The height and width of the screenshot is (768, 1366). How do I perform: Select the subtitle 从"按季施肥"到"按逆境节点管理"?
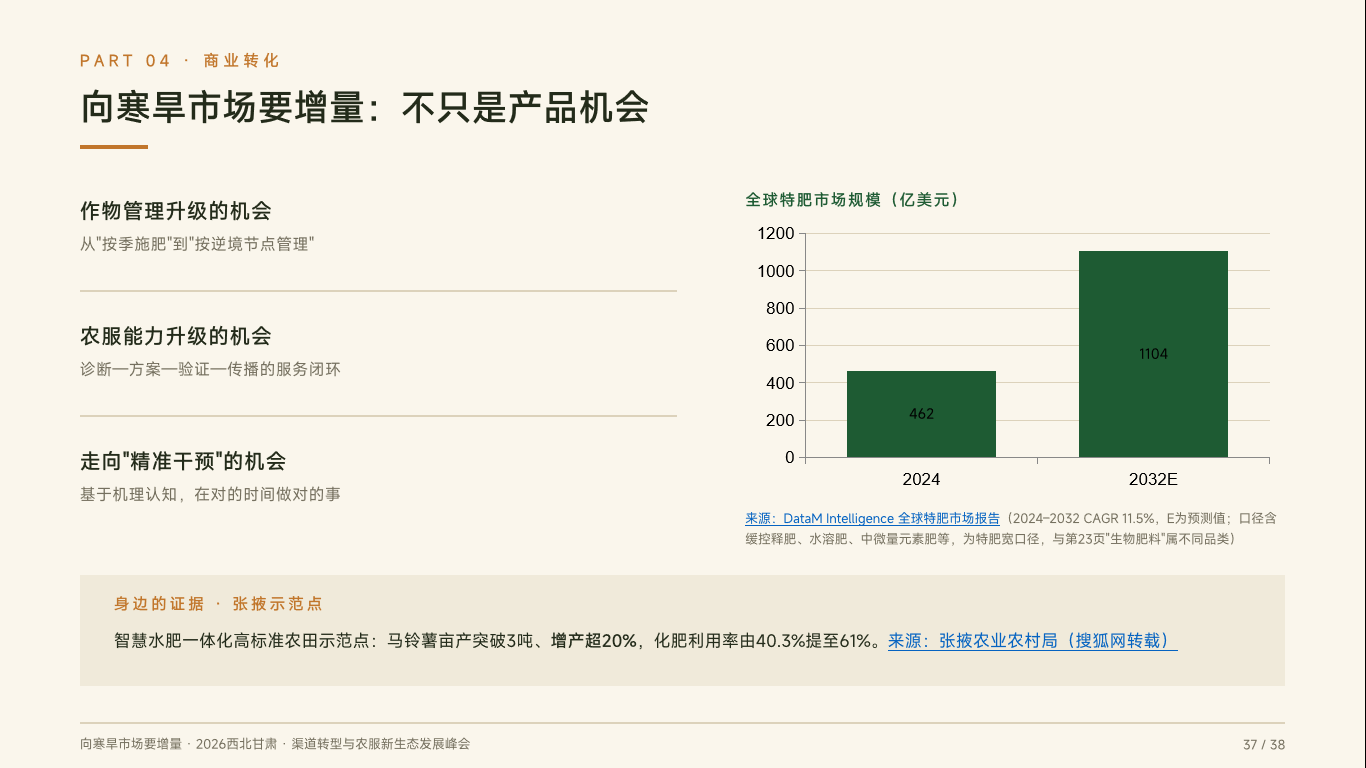pyautogui.click(x=197, y=244)
